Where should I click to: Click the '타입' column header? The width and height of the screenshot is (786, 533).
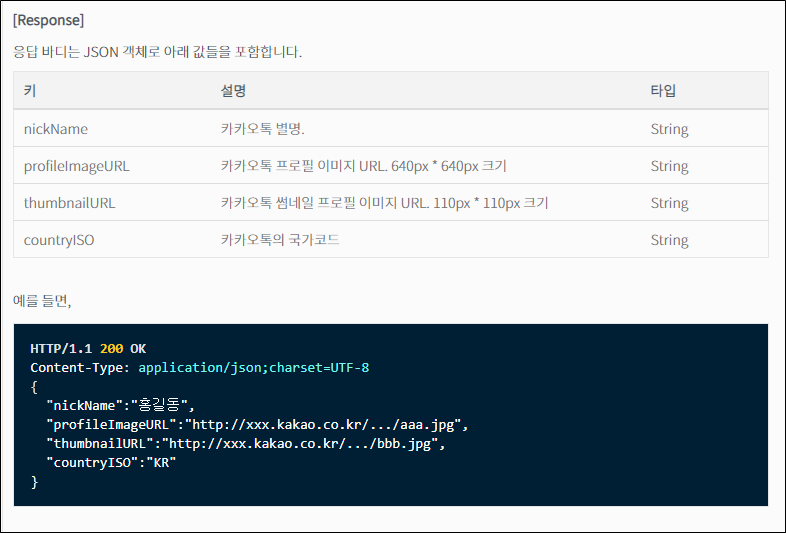pos(663,91)
